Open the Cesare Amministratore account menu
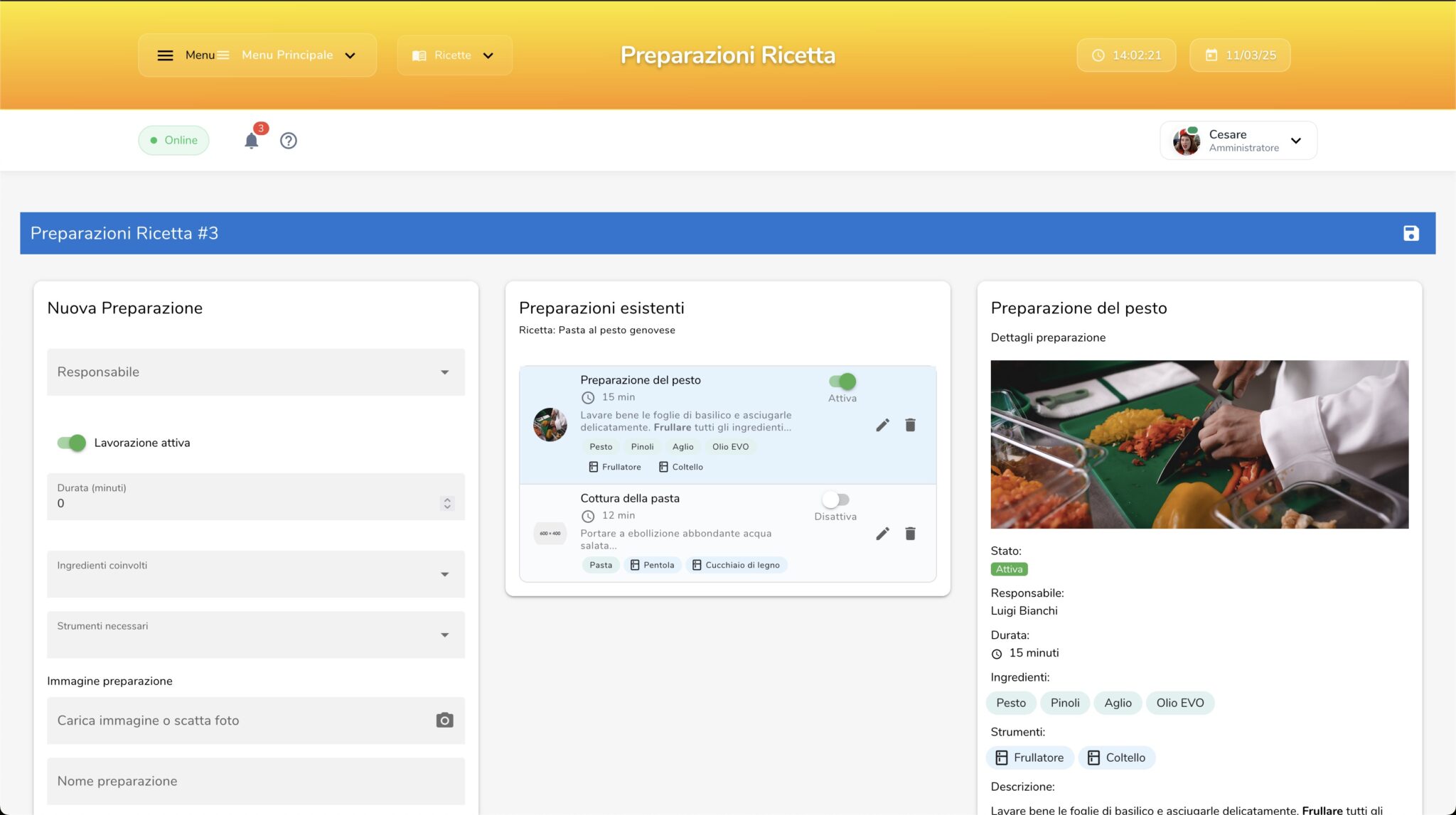 tap(1238, 140)
